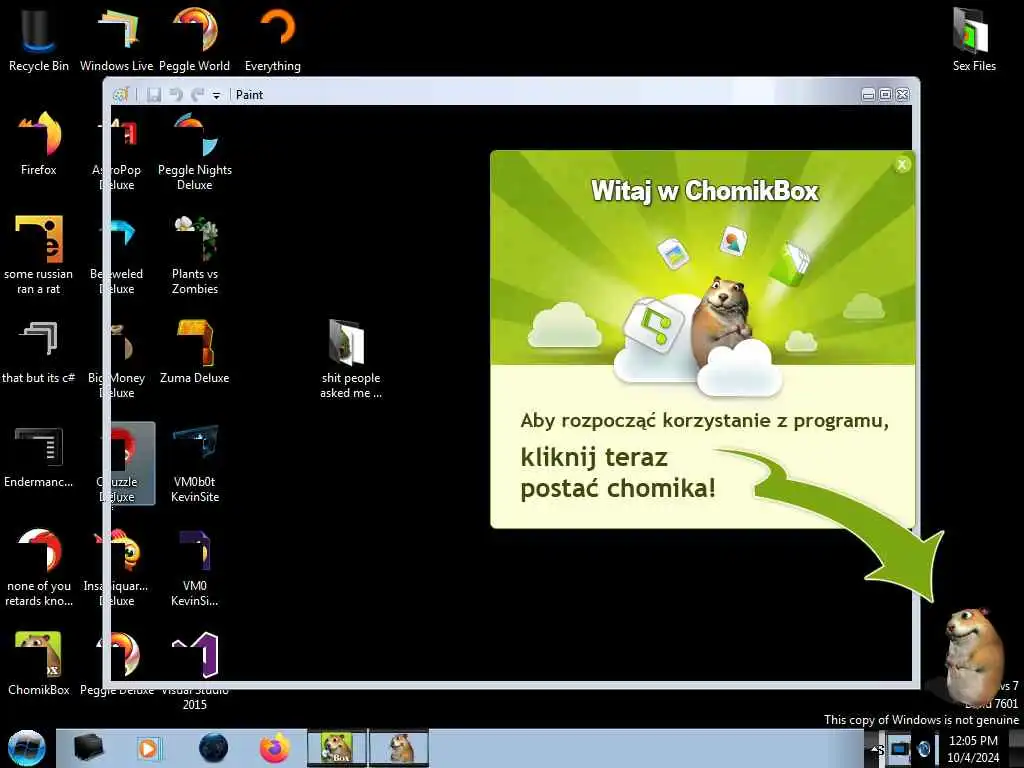Select the 'shit people asked me' folder
The height and width of the screenshot is (768, 1024).
[351, 359]
